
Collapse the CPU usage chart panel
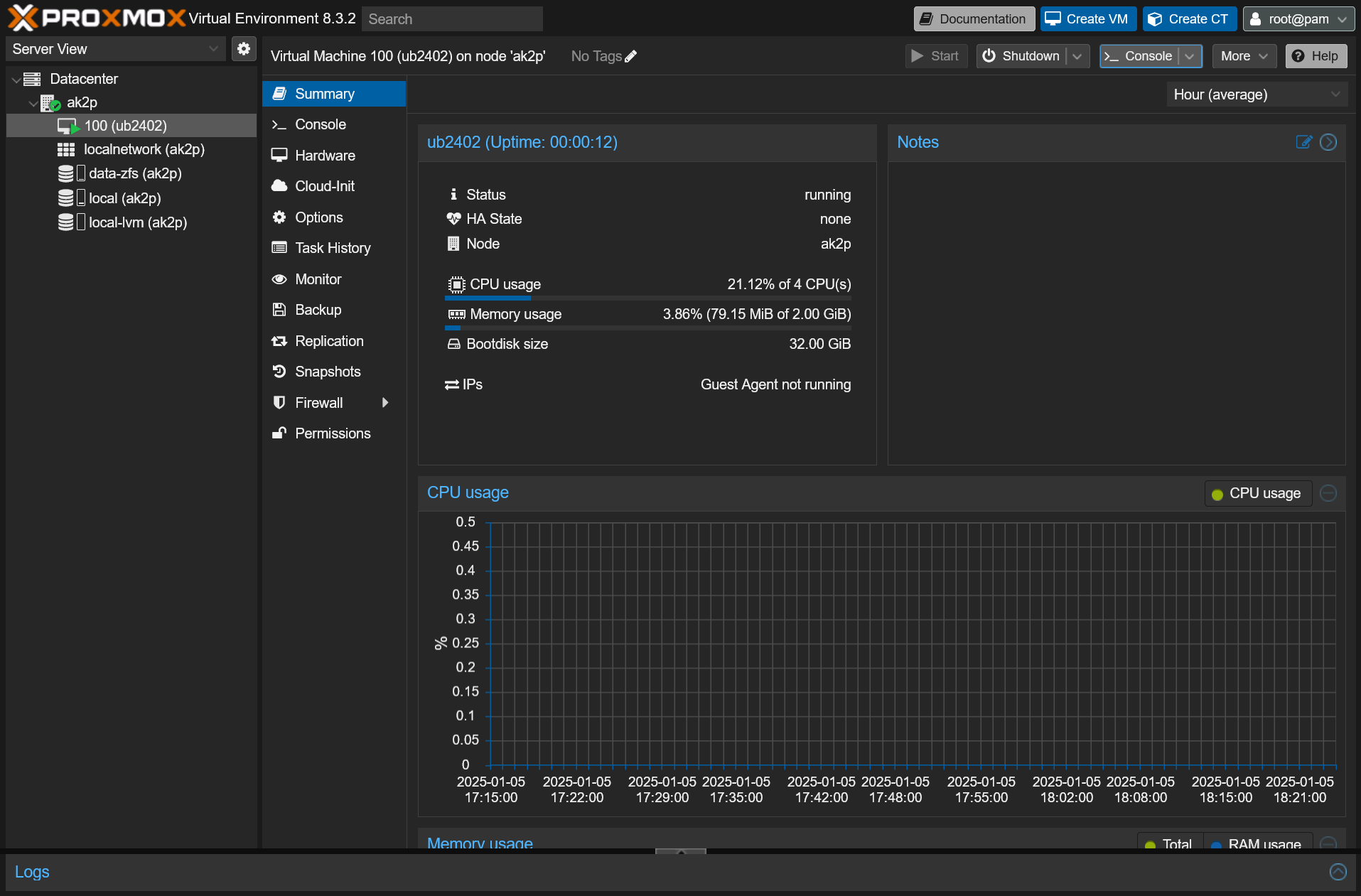click(x=1328, y=493)
